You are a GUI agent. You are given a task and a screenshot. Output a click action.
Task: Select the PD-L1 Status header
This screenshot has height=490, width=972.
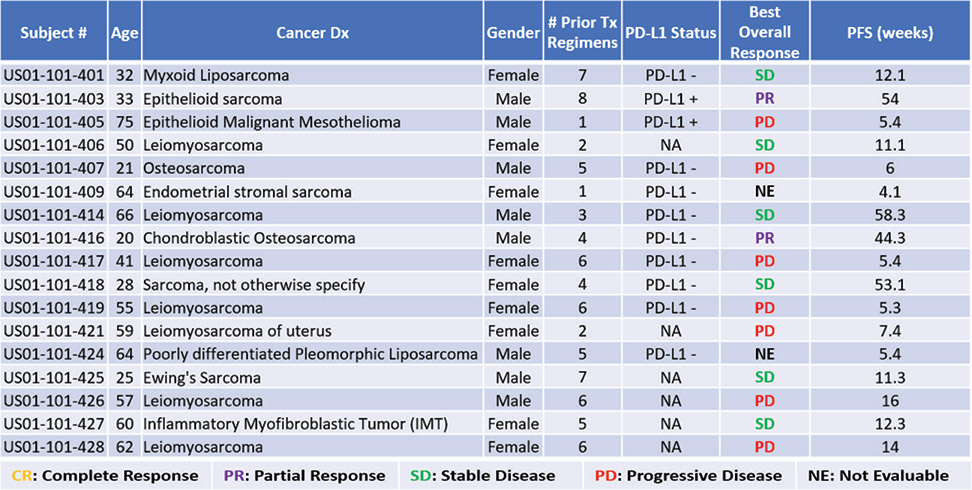click(671, 32)
